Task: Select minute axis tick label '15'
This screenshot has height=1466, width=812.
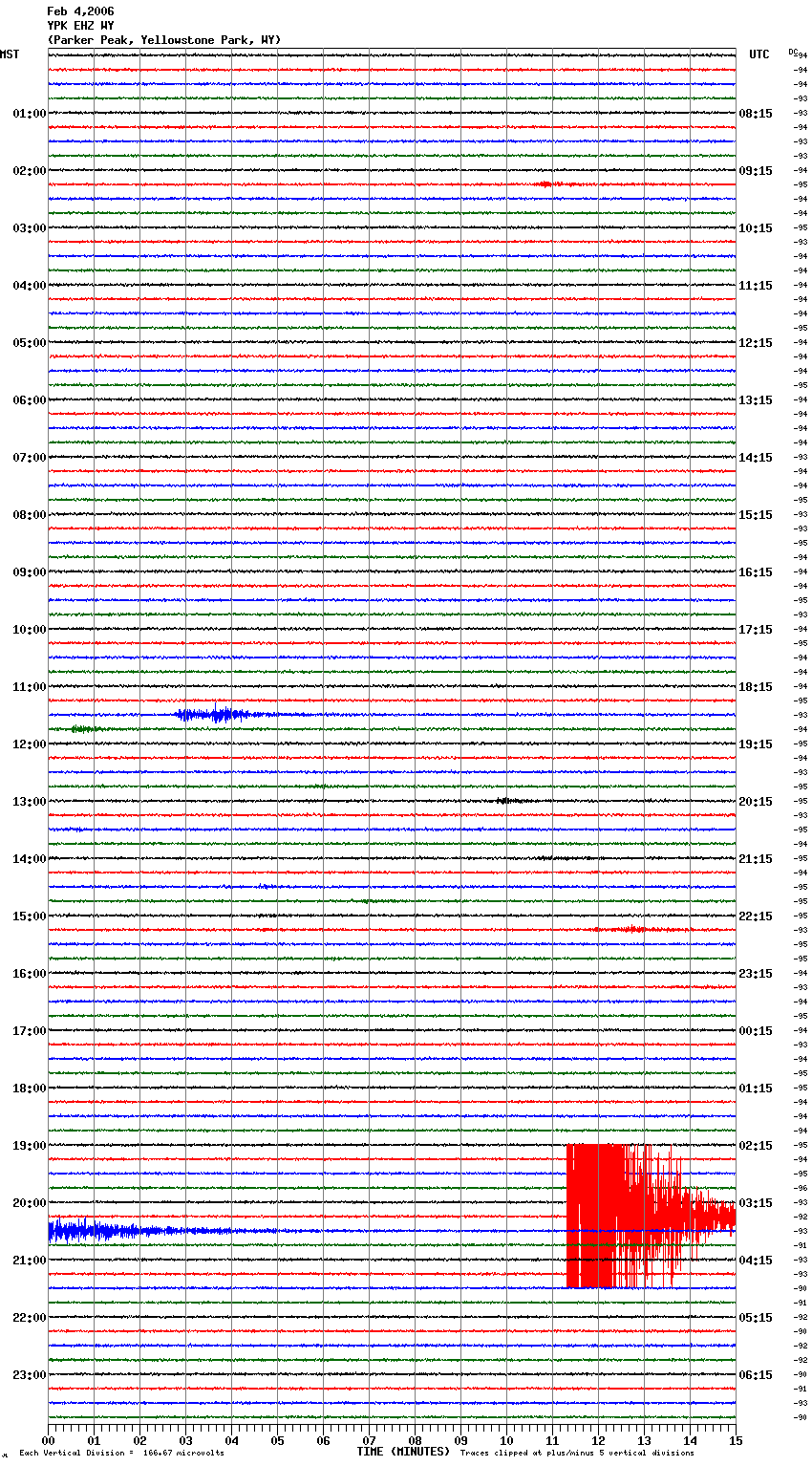Action: [x=736, y=1440]
